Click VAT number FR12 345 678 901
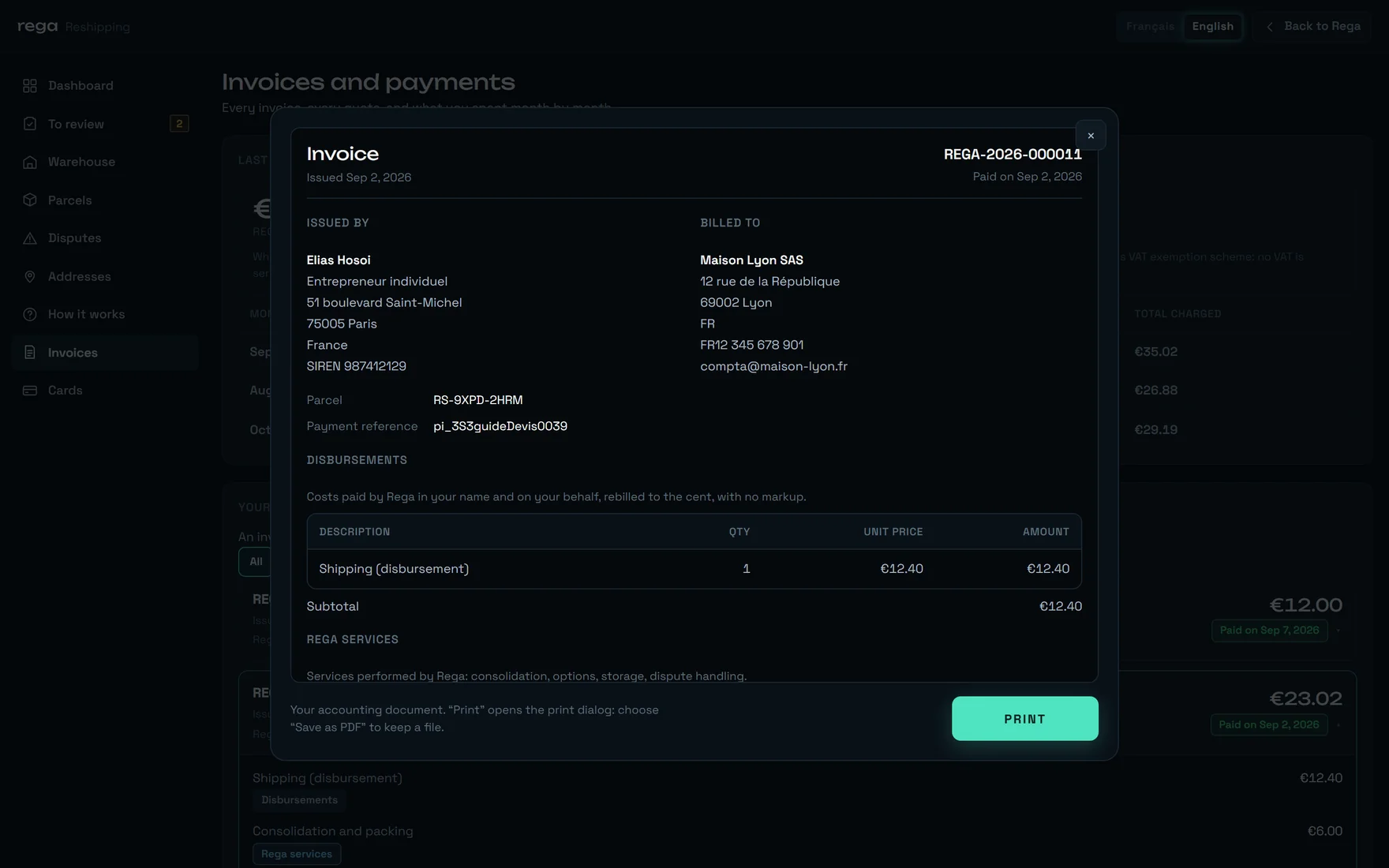Screen dimensions: 1389x868 point(751,345)
